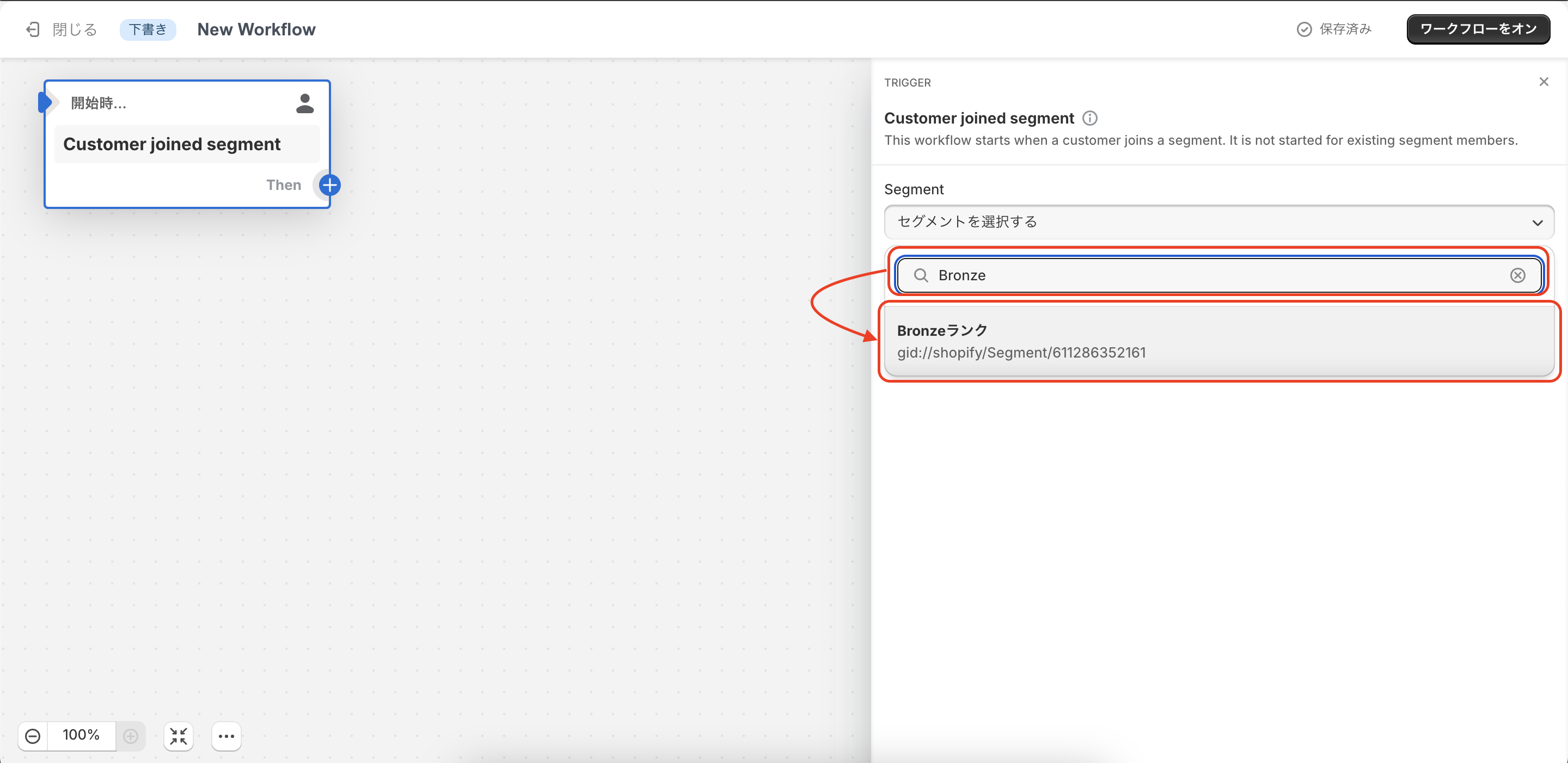Close the TRIGGER side panel
The width and height of the screenshot is (1568, 763).
click(1543, 82)
